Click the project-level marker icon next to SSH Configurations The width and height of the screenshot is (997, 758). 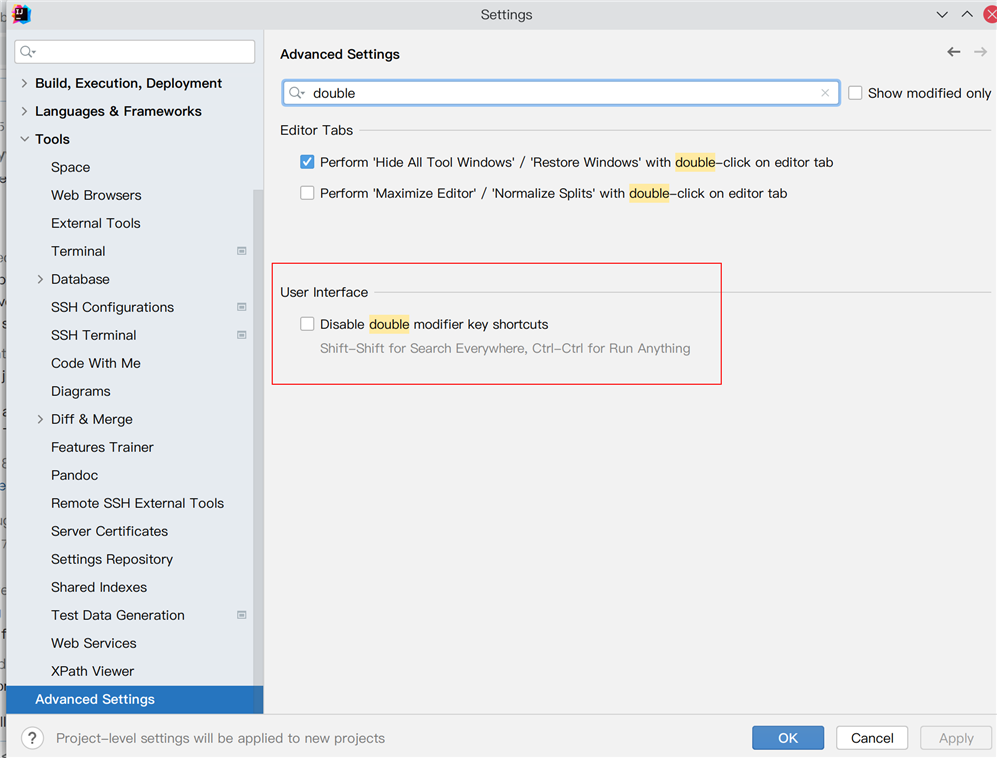click(x=242, y=307)
